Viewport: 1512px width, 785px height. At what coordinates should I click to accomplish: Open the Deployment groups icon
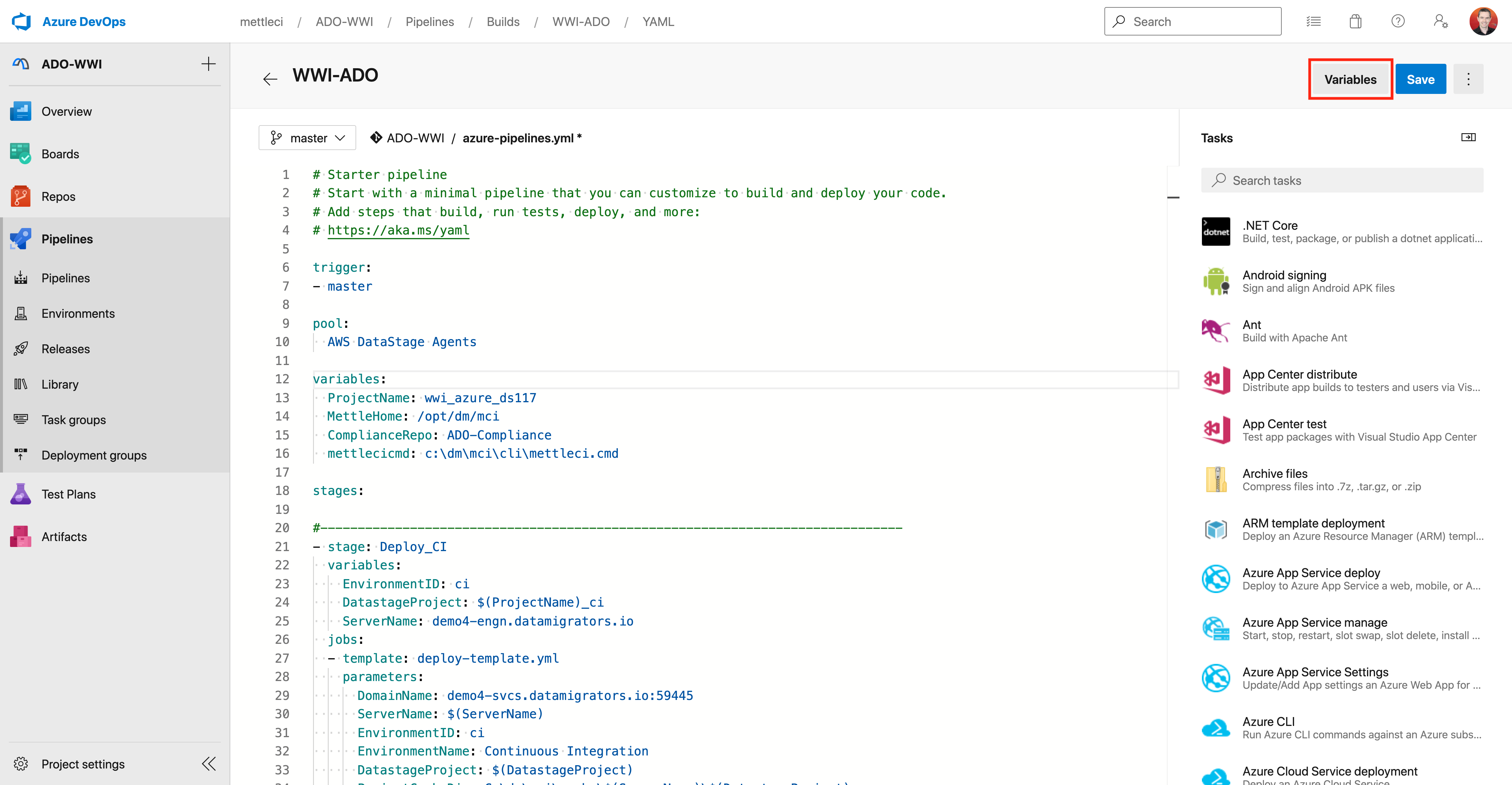21,455
